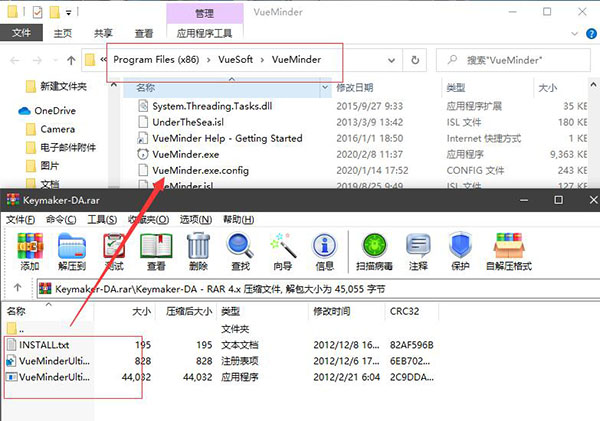Screen dimensions: 600x421
Task: Click the View (查看) book icon
Action: [156, 246]
